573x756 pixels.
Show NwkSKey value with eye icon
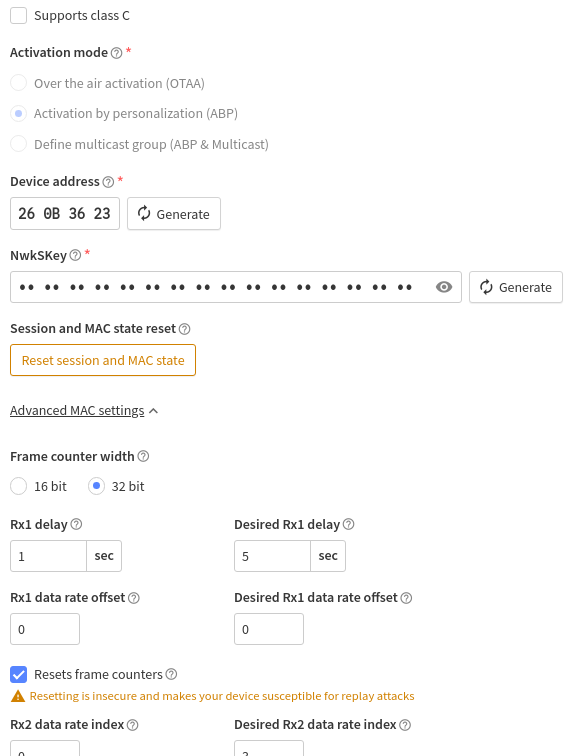click(444, 287)
